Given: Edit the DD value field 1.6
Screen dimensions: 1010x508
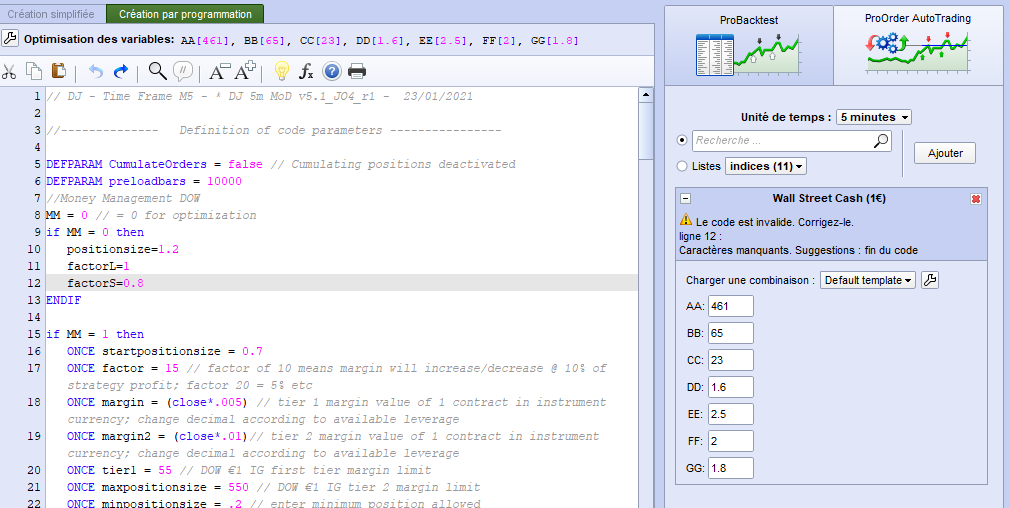Looking at the screenshot, I should 730,388.
